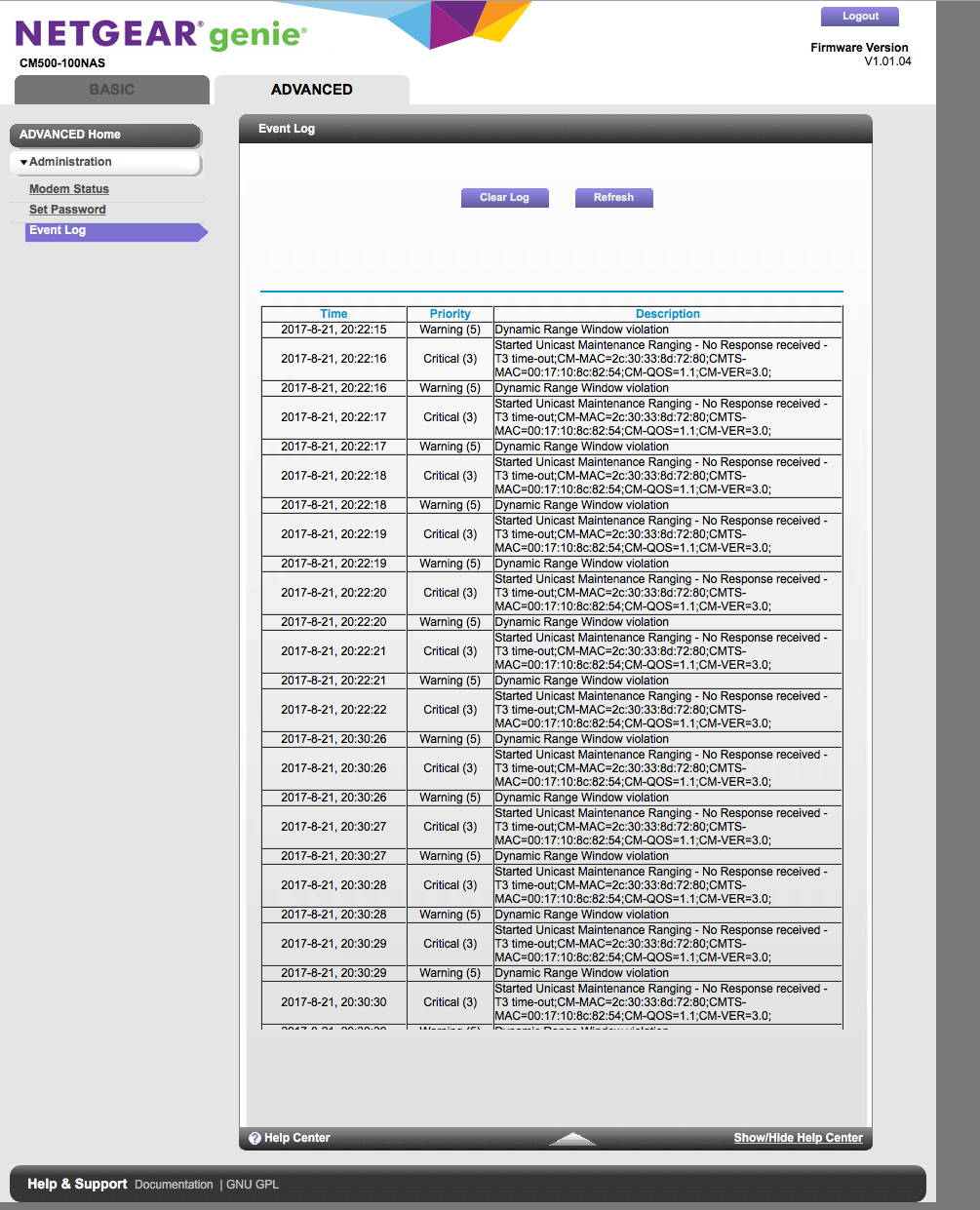
Task: Sort the log by the Time column header
Action: tap(333, 313)
